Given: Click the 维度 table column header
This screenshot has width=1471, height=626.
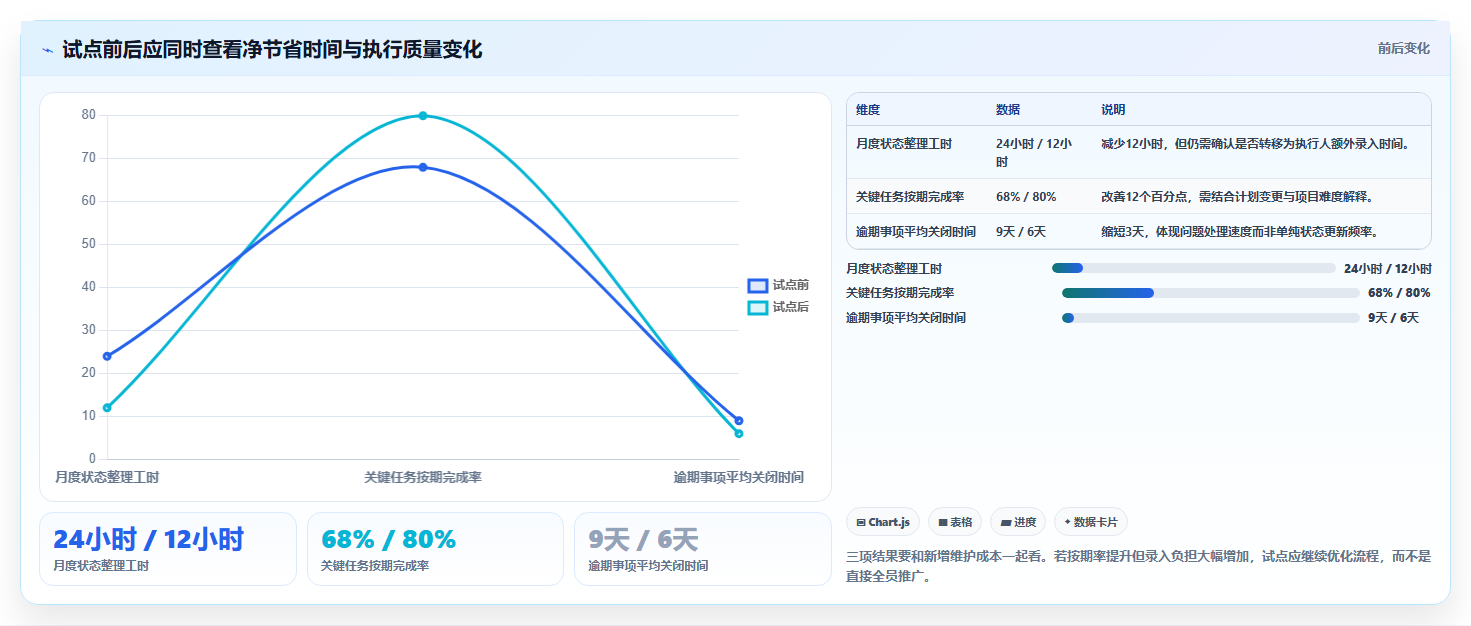Looking at the screenshot, I should point(868,110).
